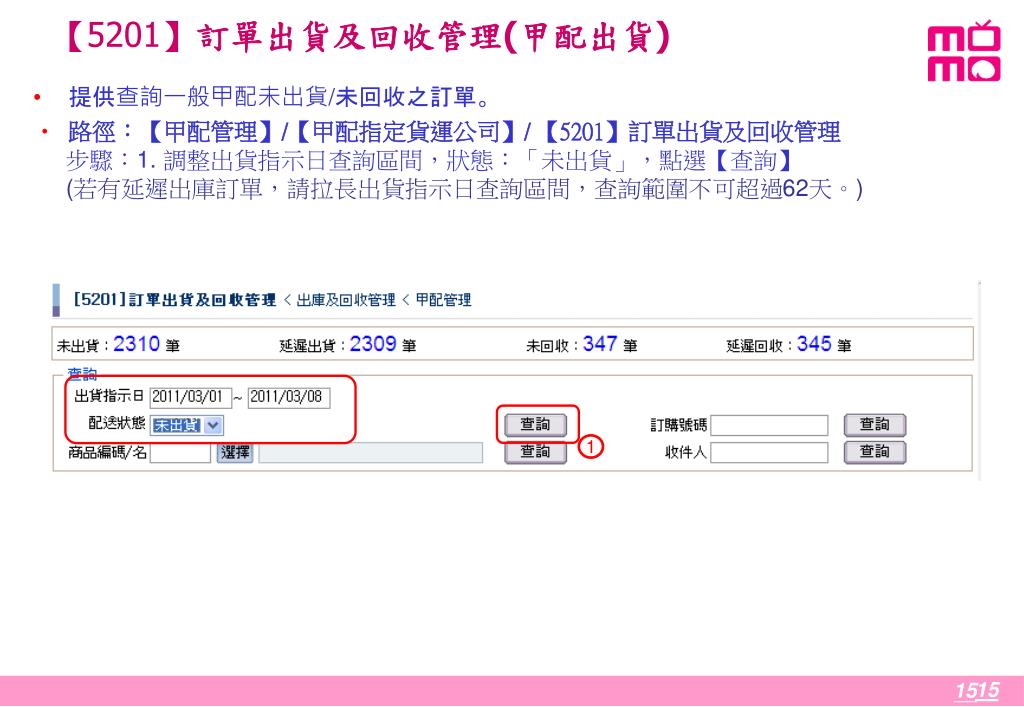Click the 查詢 button next to 收件人
Screen dimensions: 1024x707
874,452
